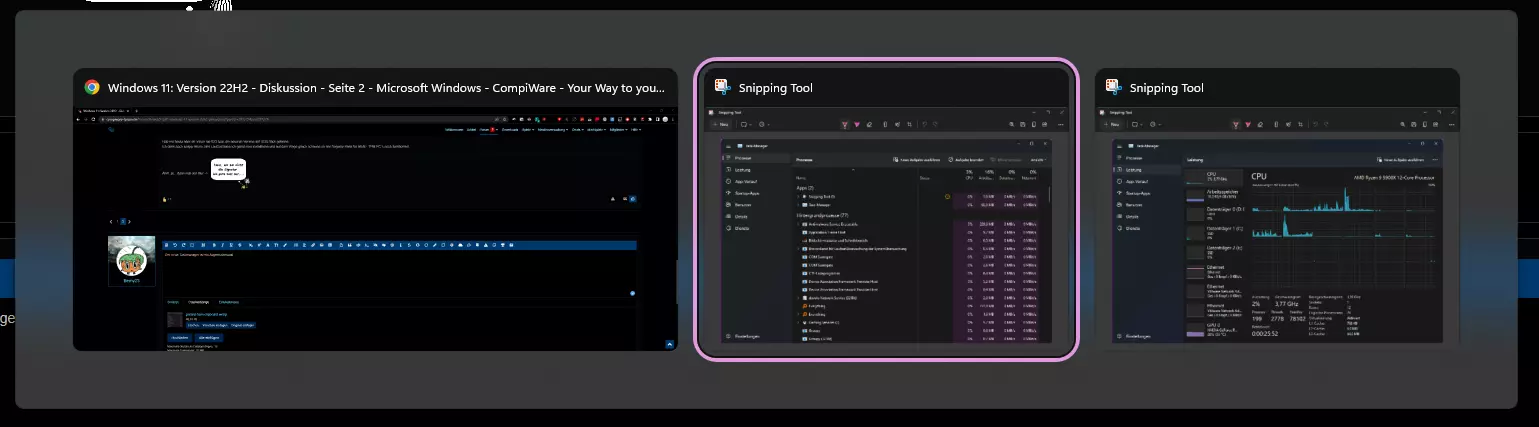Click the Snipping Tool icon of the highlighted window

click(723, 87)
